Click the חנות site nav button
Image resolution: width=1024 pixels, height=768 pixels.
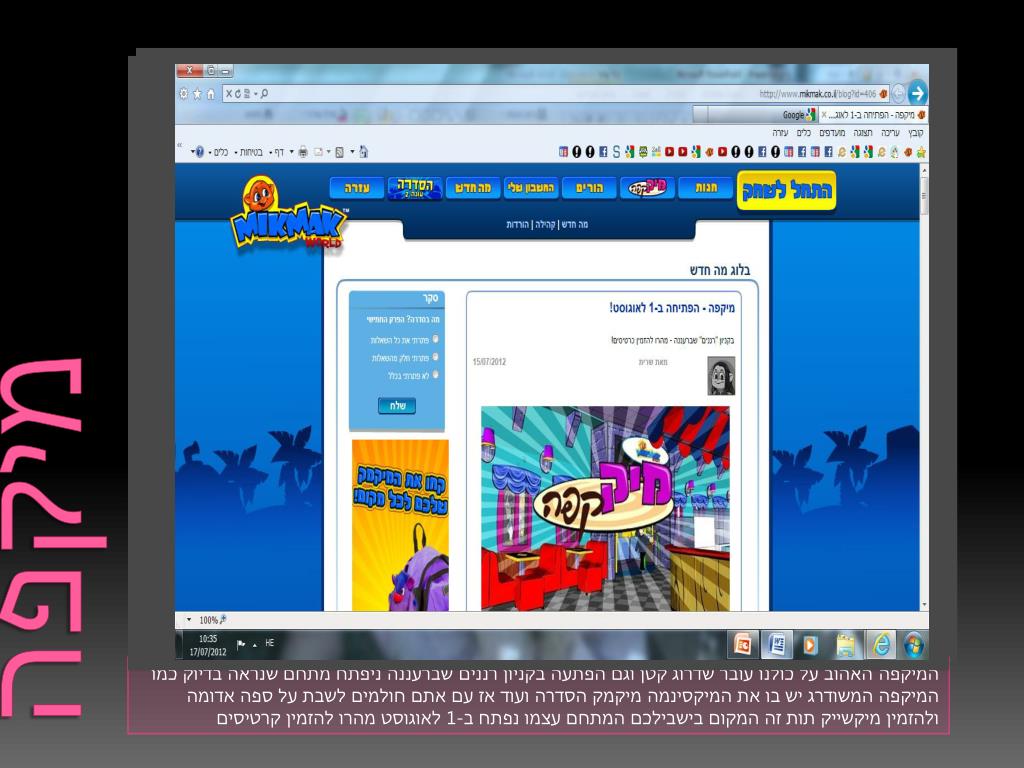[706, 188]
